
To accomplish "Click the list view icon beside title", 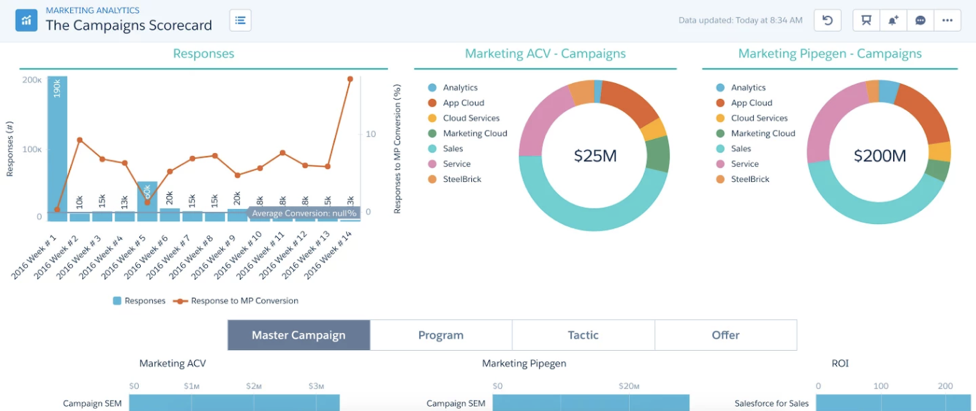I will click(240, 20).
